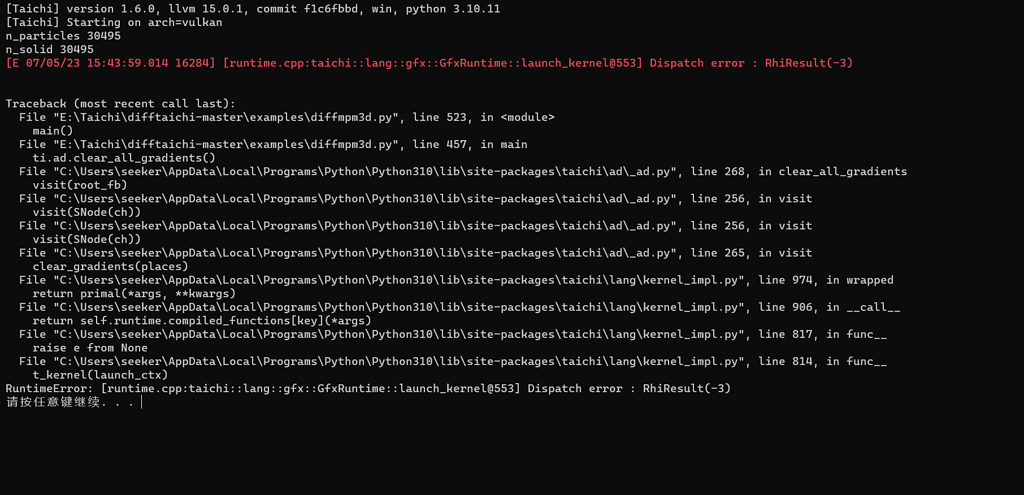Image resolution: width=1024 pixels, height=495 pixels.
Task: Click 'return primal(*args, **kwargs)' line
Action: (134, 294)
